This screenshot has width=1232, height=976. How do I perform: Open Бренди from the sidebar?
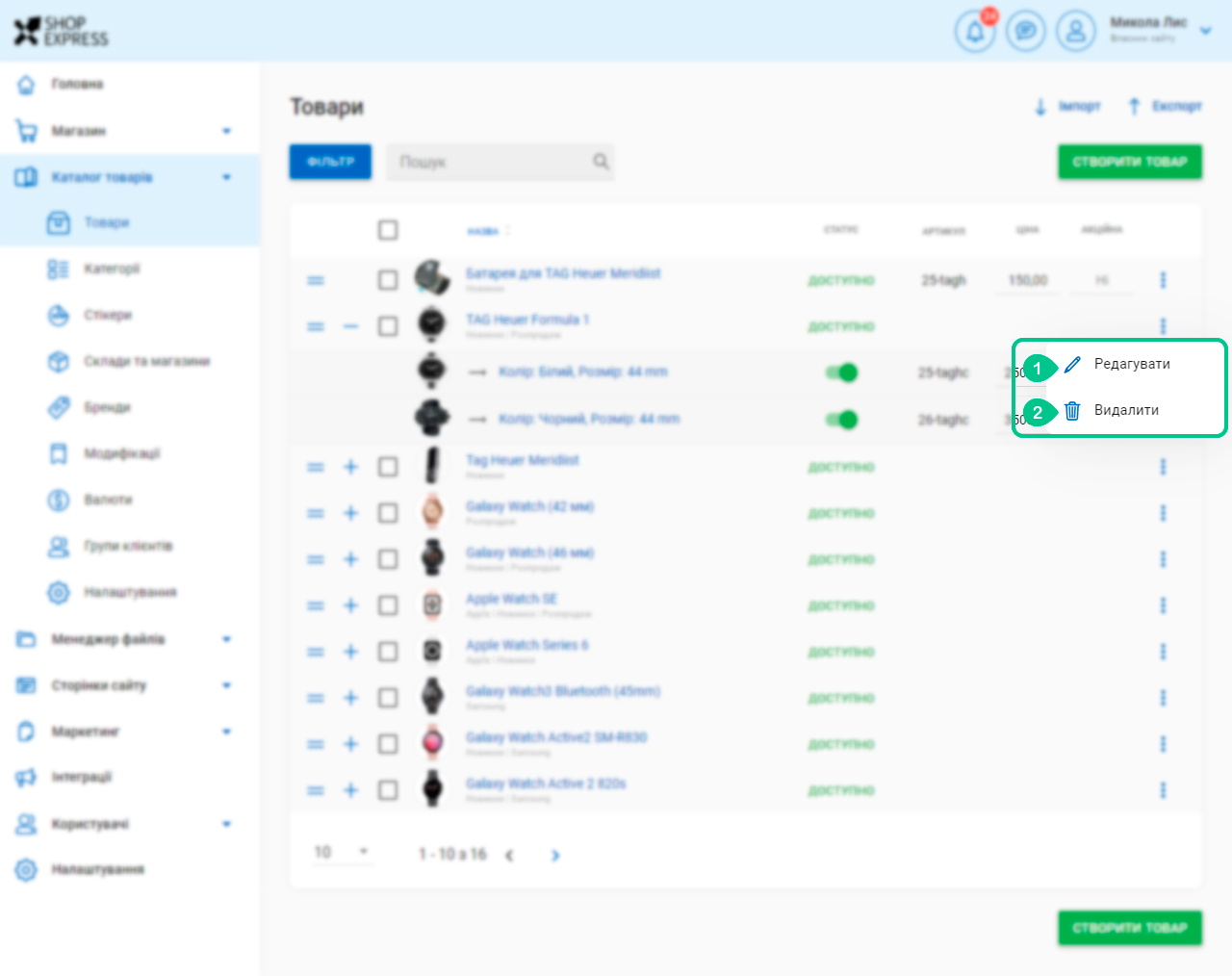coord(107,407)
